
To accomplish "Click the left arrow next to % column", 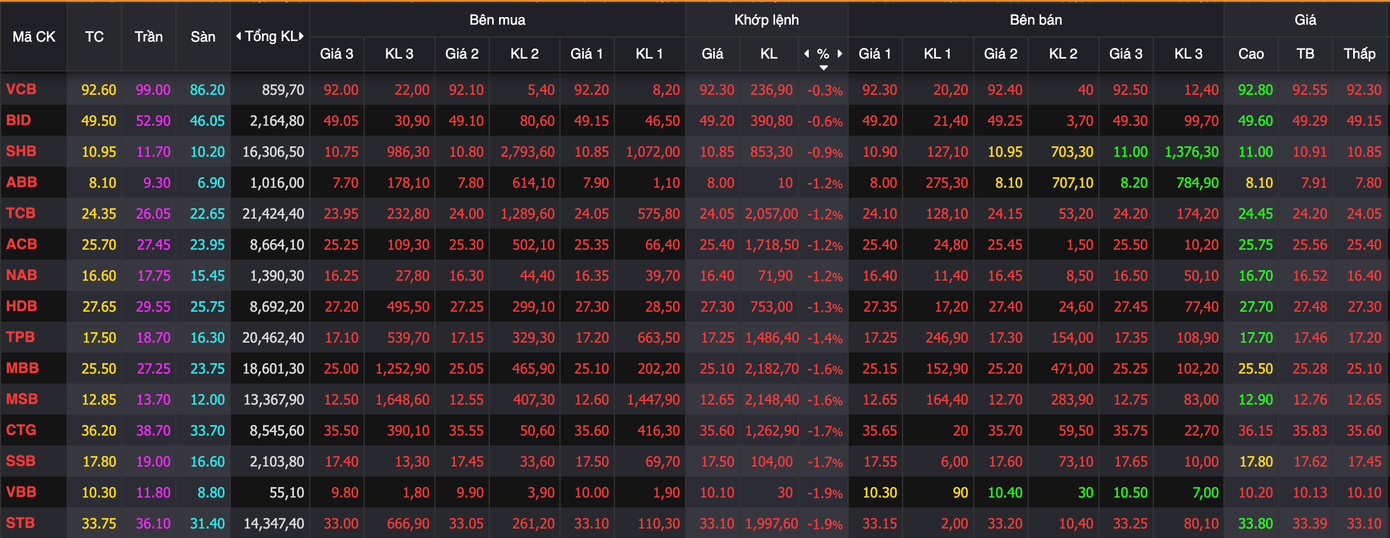I will [x=807, y=54].
